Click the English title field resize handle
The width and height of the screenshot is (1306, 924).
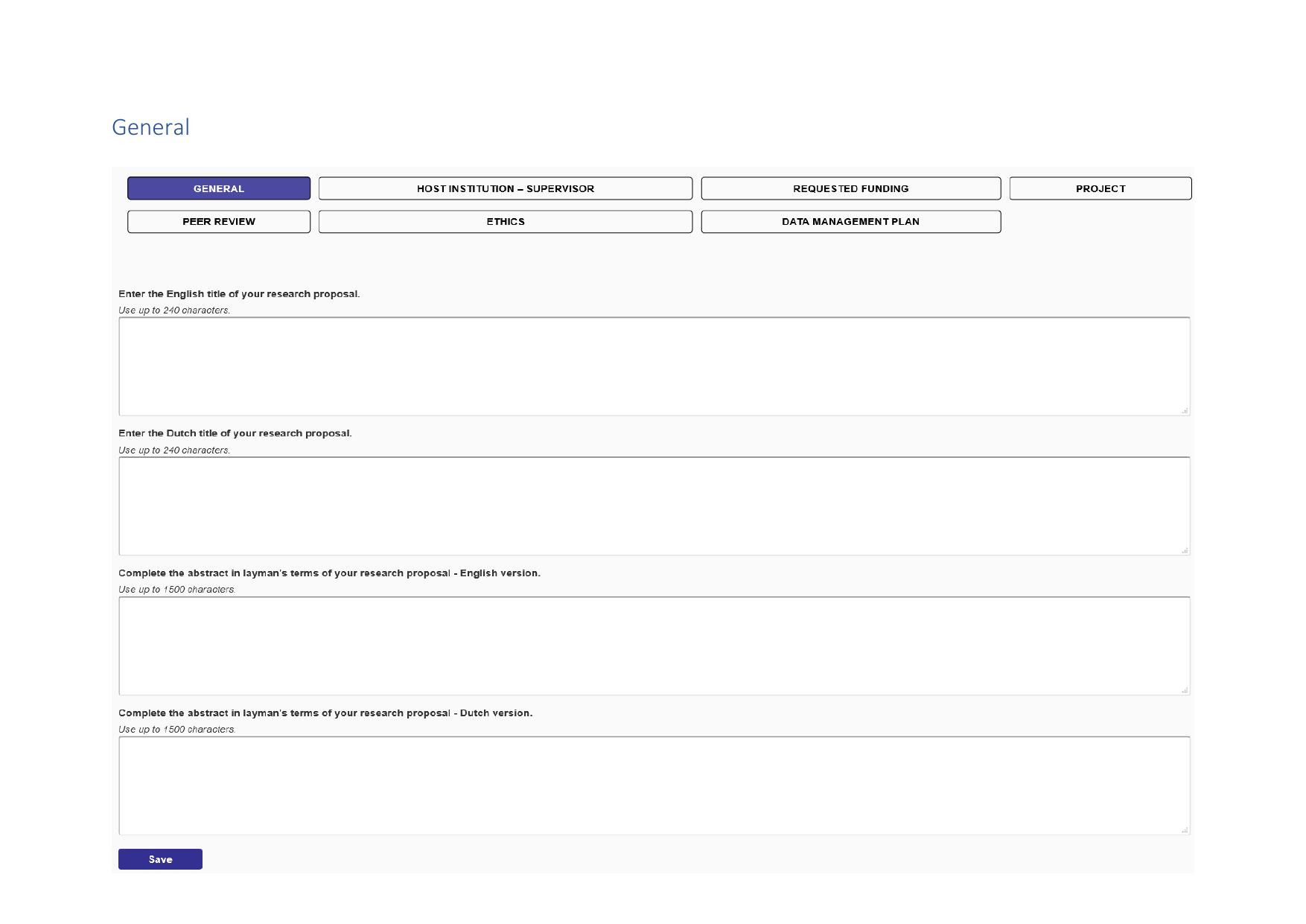[x=1184, y=410]
